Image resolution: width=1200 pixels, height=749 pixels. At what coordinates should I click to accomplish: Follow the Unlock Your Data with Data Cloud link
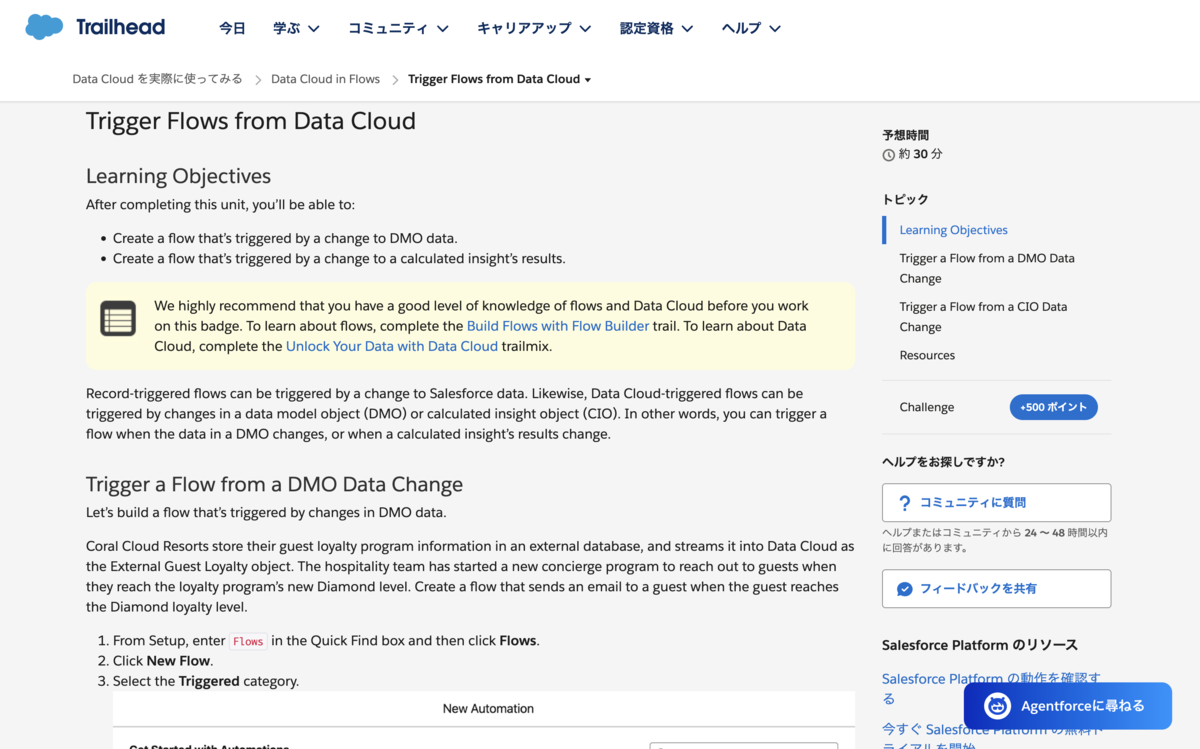pos(392,346)
